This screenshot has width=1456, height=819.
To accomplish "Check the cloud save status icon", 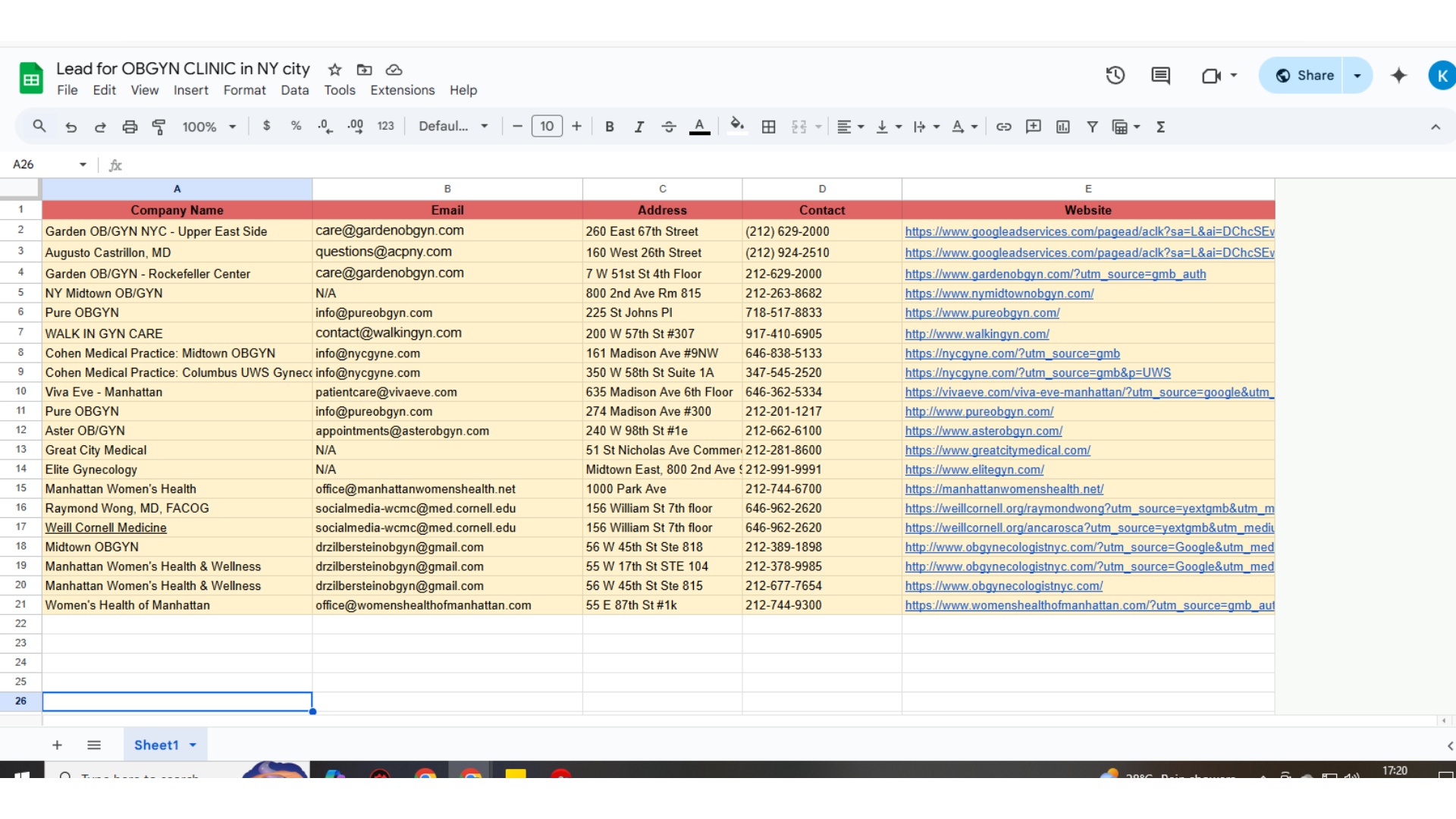I will pyautogui.click(x=394, y=70).
